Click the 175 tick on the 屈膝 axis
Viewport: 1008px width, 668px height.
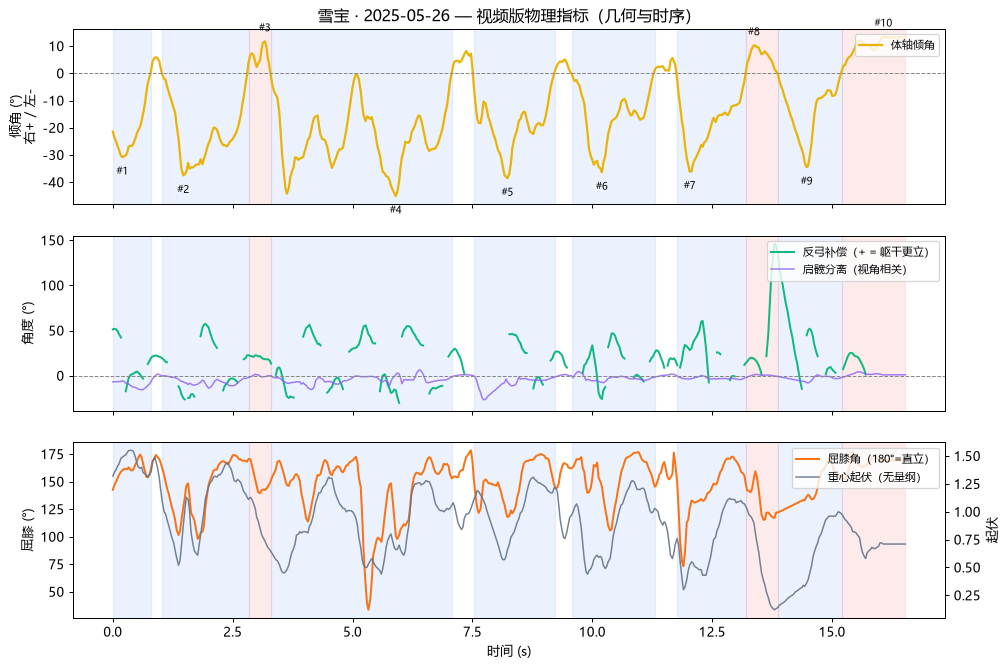click(x=55, y=455)
